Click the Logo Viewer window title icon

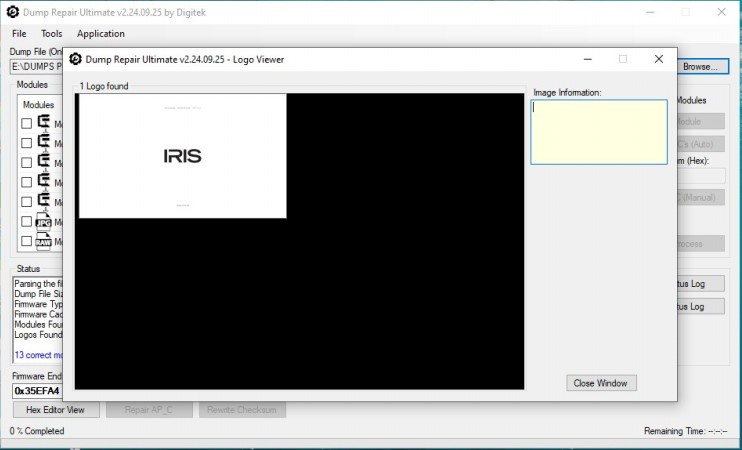75,59
